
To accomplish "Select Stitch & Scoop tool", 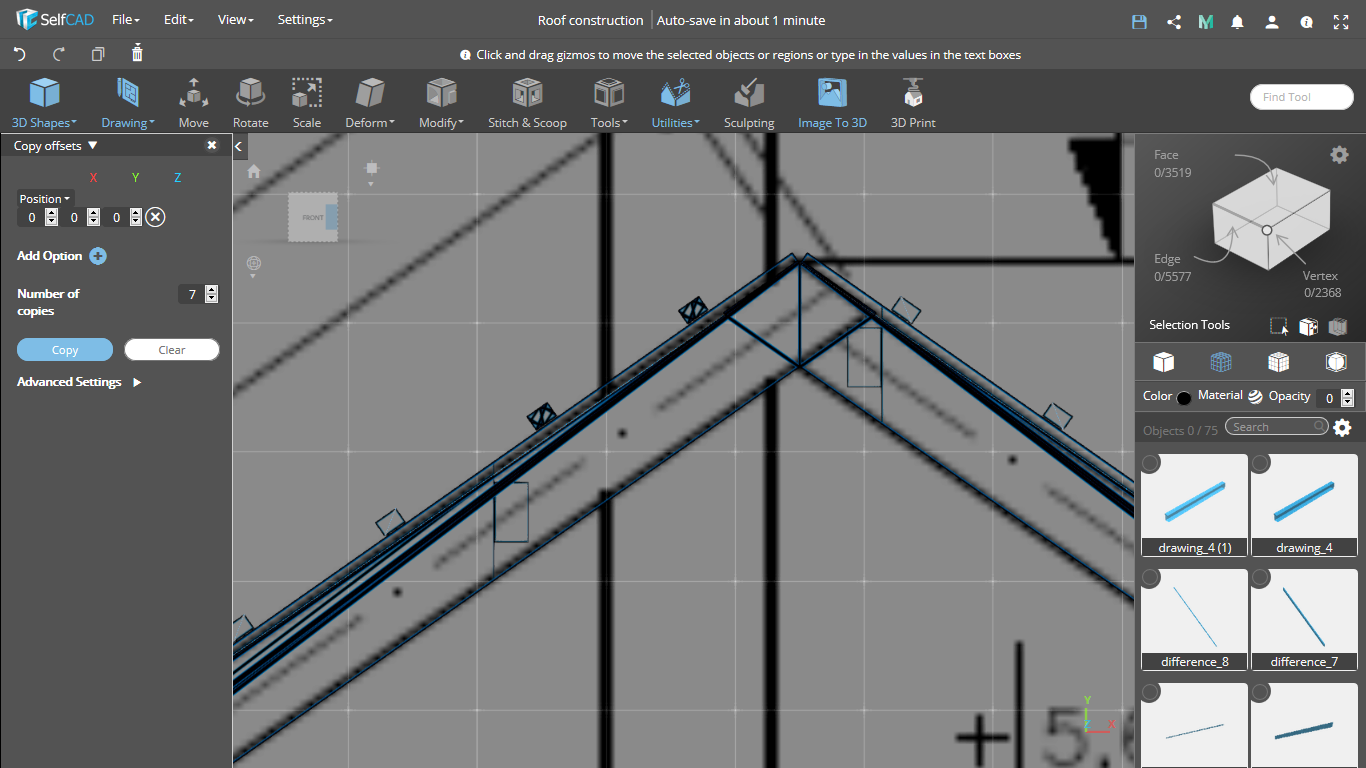I will 527,104.
